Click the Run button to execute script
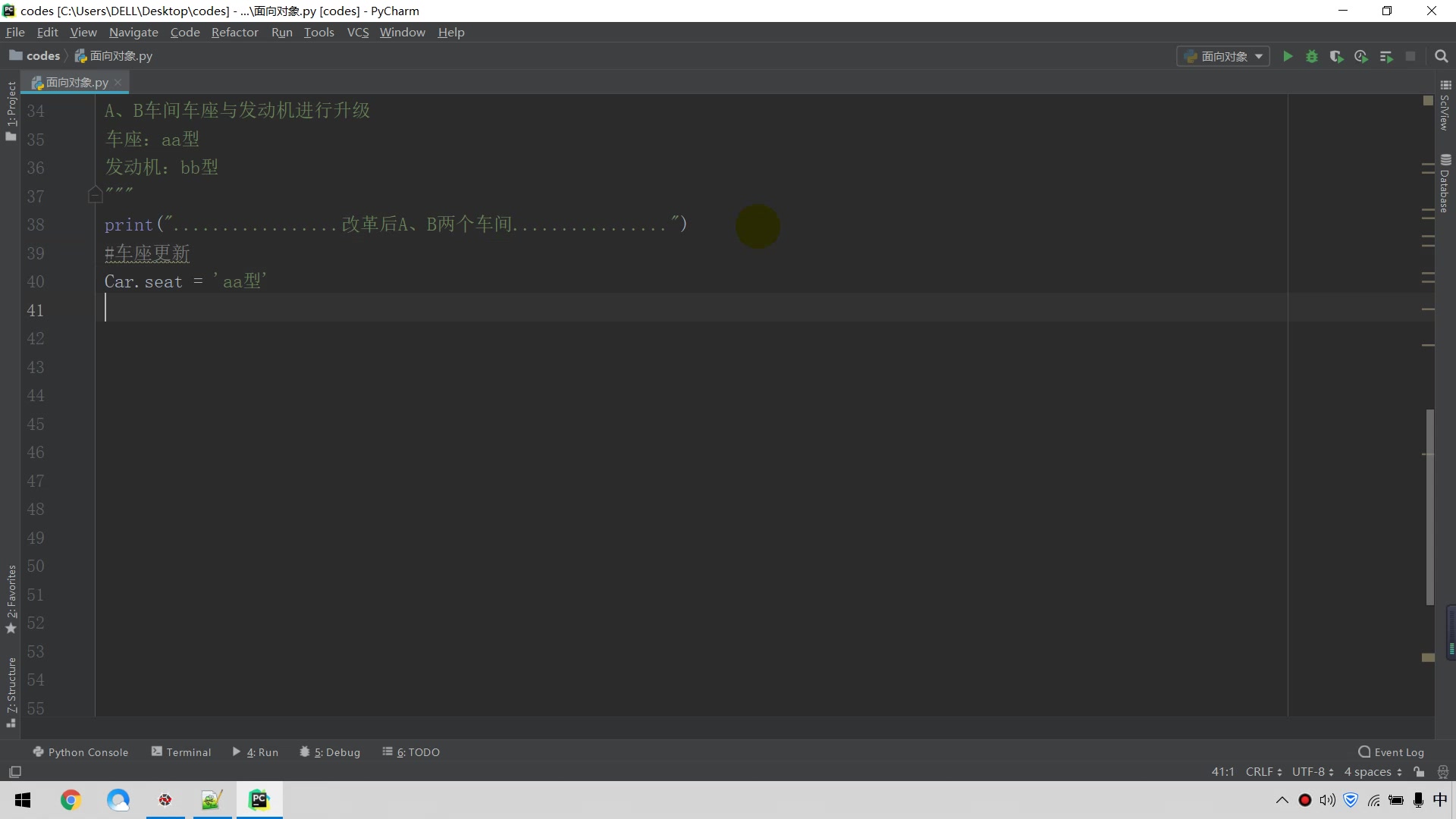1456x819 pixels. point(1287,56)
